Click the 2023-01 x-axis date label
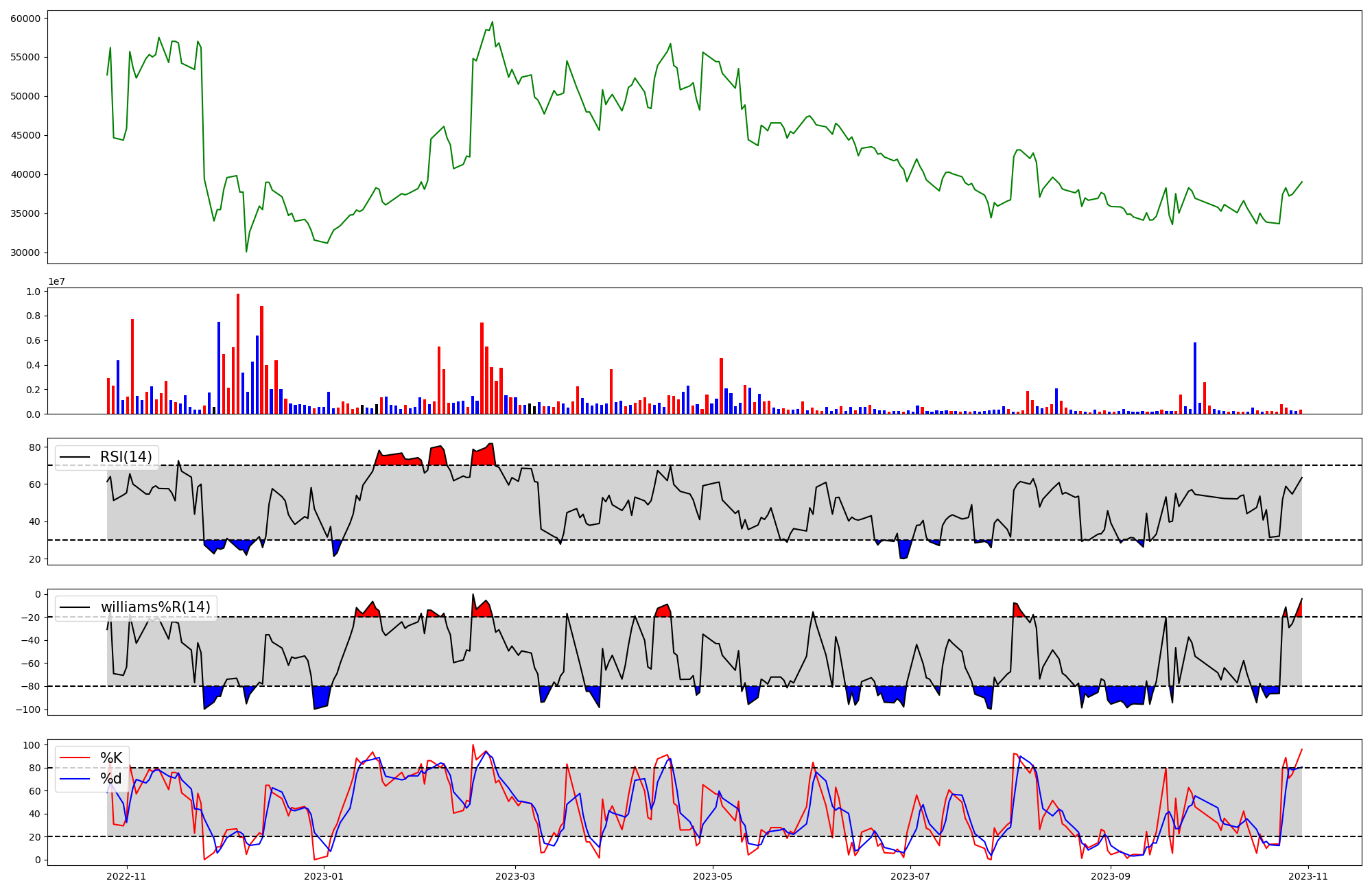The width and height of the screenshot is (1372, 892). pyautogui.click(x=323, y=876)
